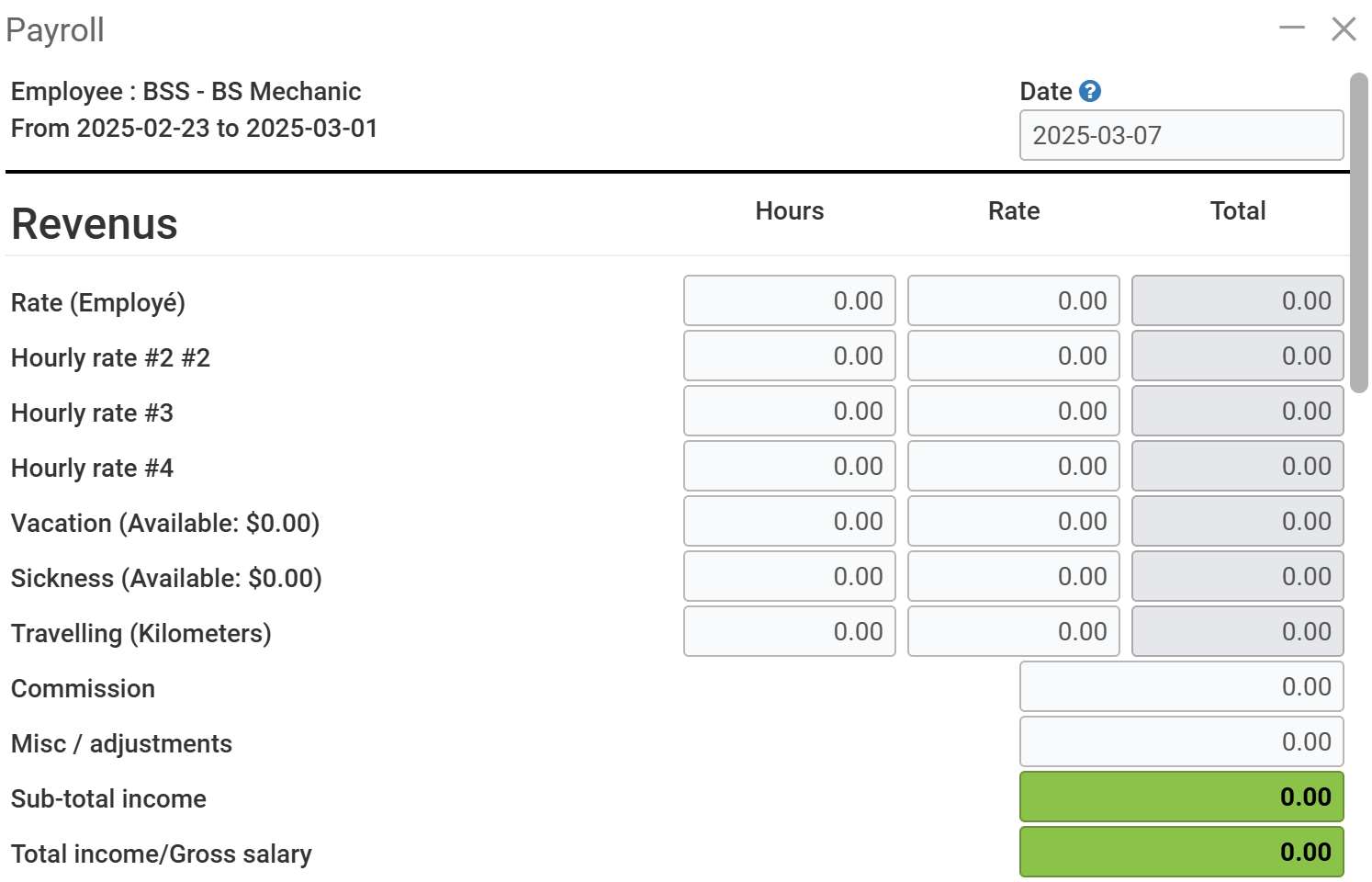Click the Vacation rate field
This screenshot has height=882, width=1372.
point(1013,521)
